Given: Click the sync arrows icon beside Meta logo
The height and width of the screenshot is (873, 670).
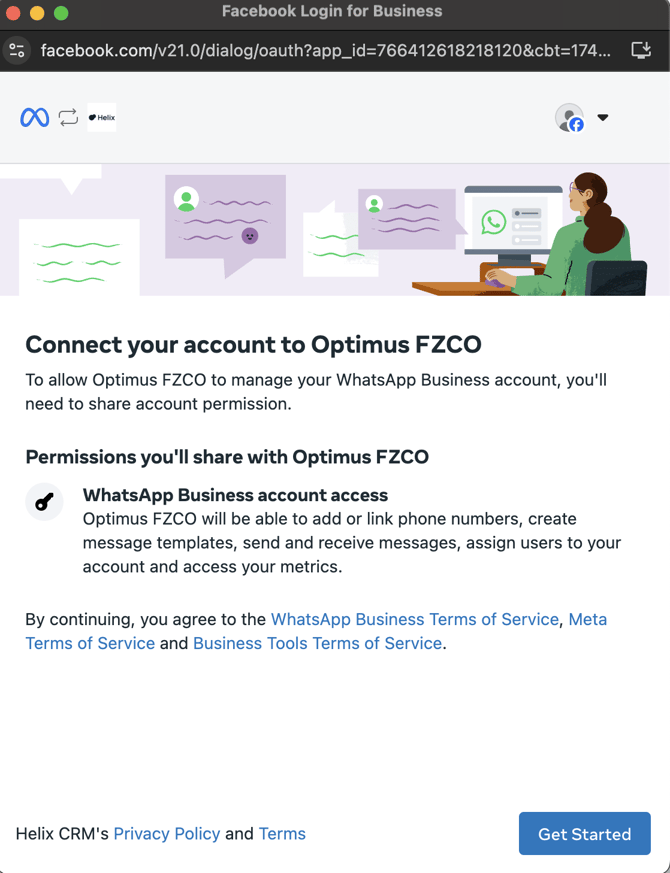Looking at the screenshot, I should pyautogui.click(x=68, y=118).
